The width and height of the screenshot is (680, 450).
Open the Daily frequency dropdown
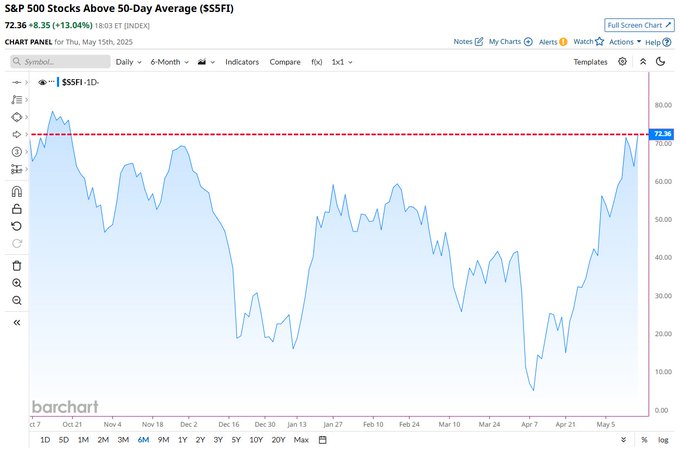click(x=128, y=62)
